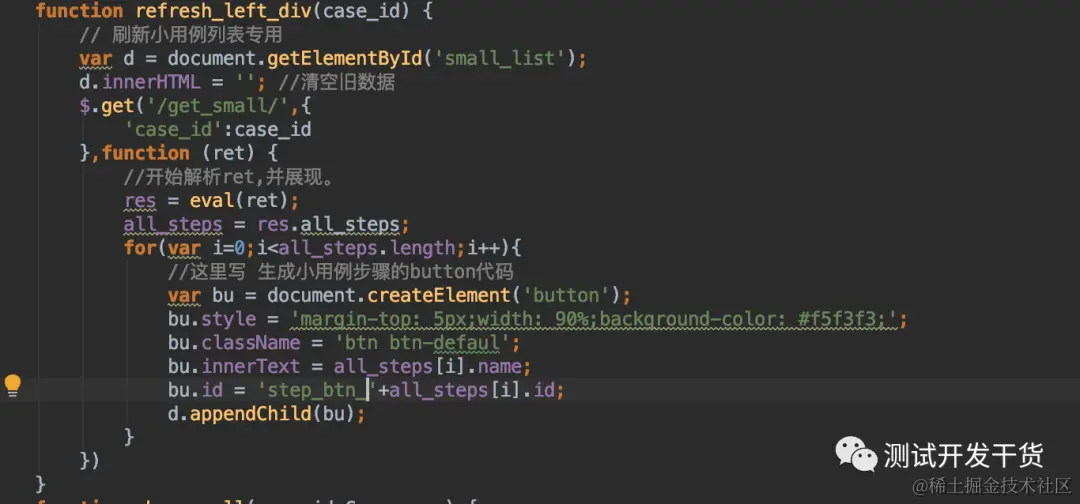Click the comment about 生成小用例步骤的button代码

341,271
